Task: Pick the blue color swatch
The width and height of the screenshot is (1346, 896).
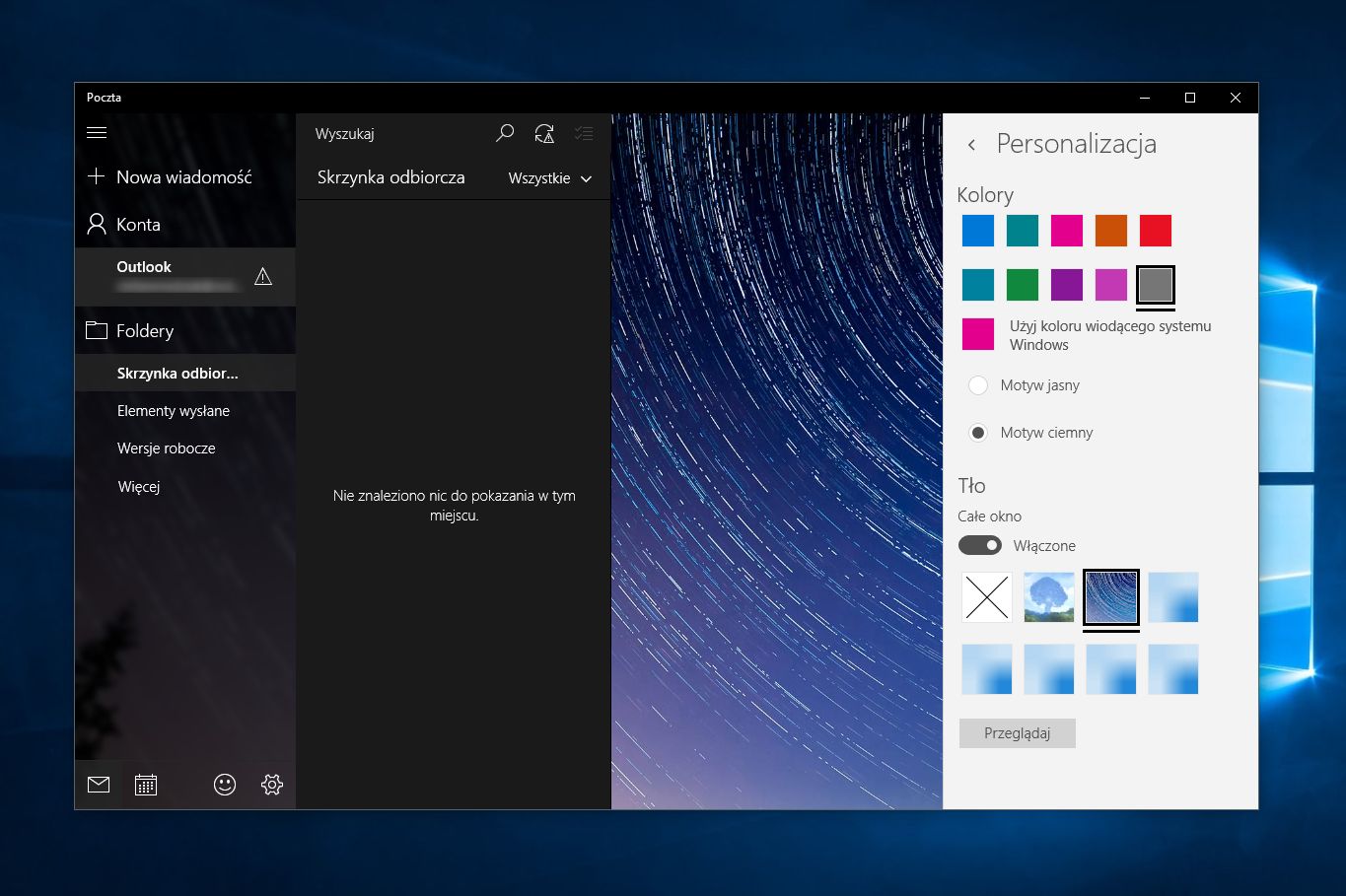Action: point(978,231)
